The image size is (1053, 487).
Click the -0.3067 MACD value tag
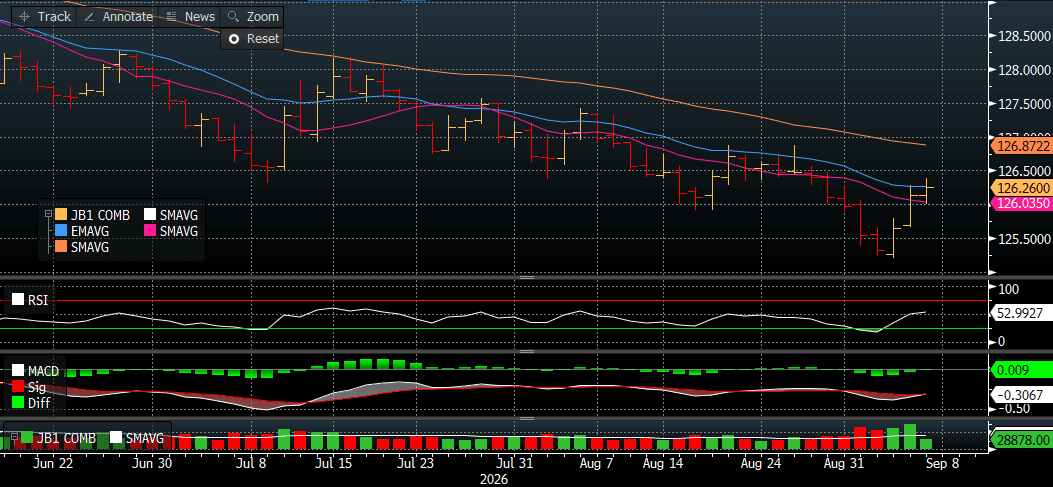tap(1021, 396)
